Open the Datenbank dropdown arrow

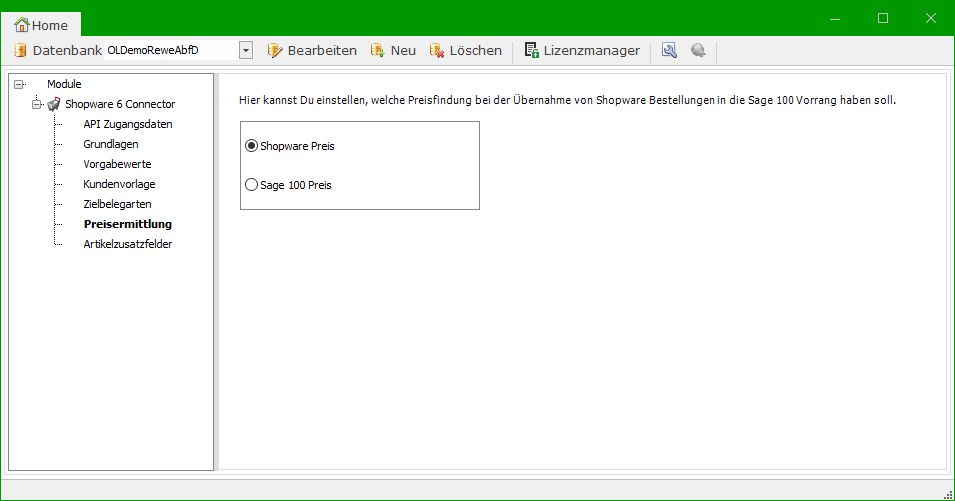click(246, 50)
